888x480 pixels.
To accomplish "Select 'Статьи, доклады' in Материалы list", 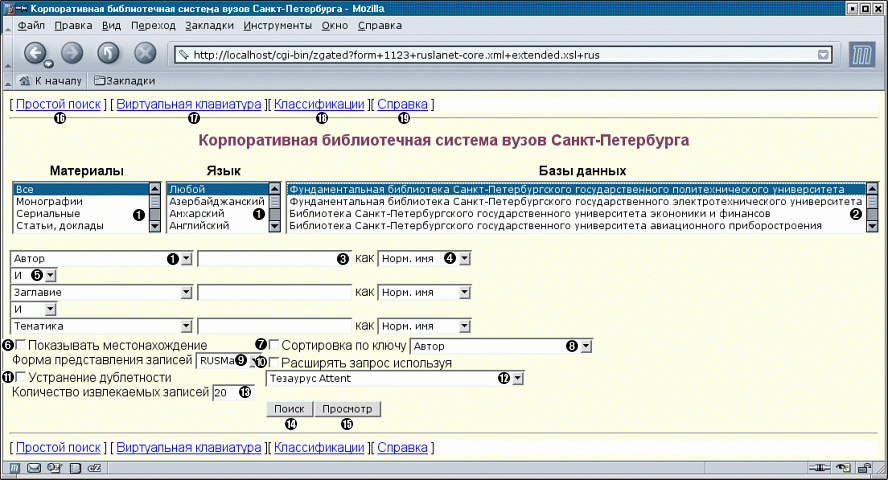I will click(80, 225).
